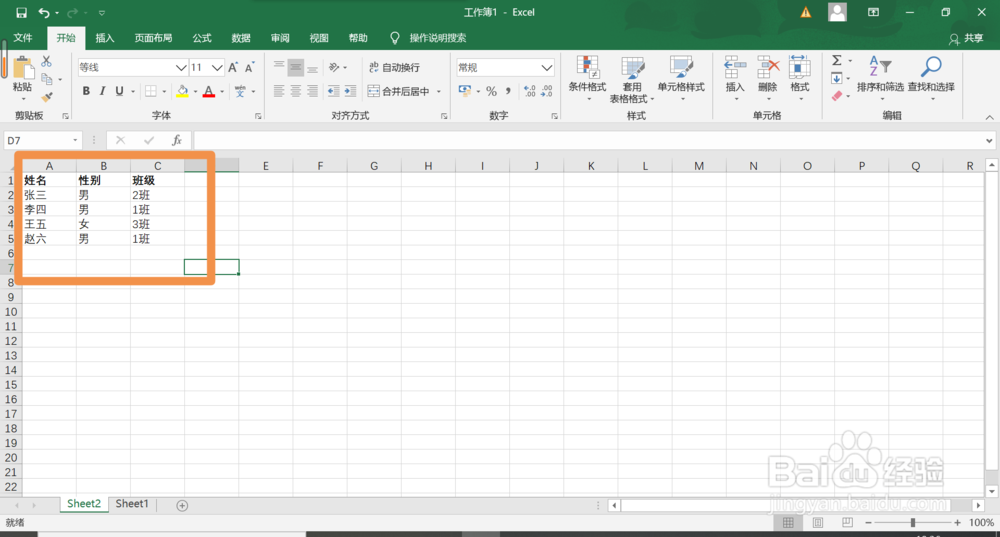The height and width of the screenshot is (537, 1000).
Task: Click the 共享 share button
Action: (x=966, y=38)
